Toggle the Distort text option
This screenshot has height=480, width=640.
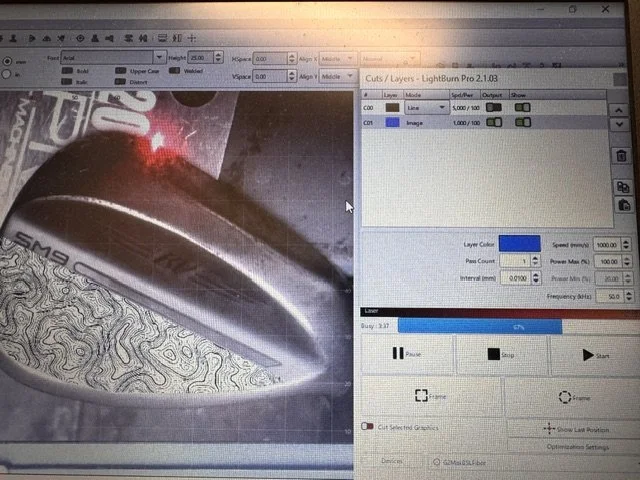click(x=120, y=82)
